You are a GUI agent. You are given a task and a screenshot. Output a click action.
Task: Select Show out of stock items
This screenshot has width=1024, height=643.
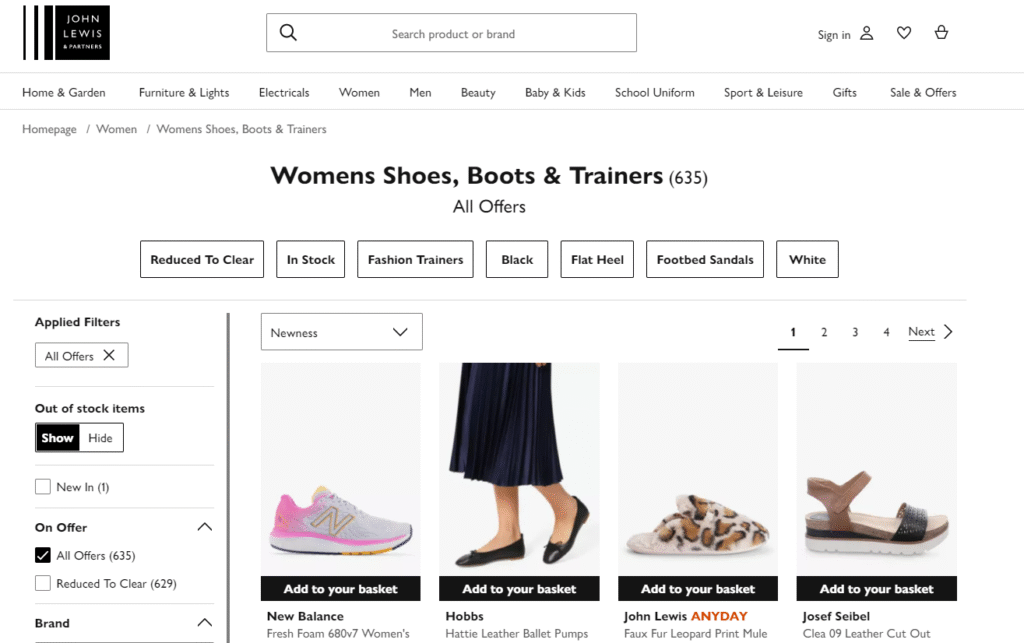(x=57, y=437)
